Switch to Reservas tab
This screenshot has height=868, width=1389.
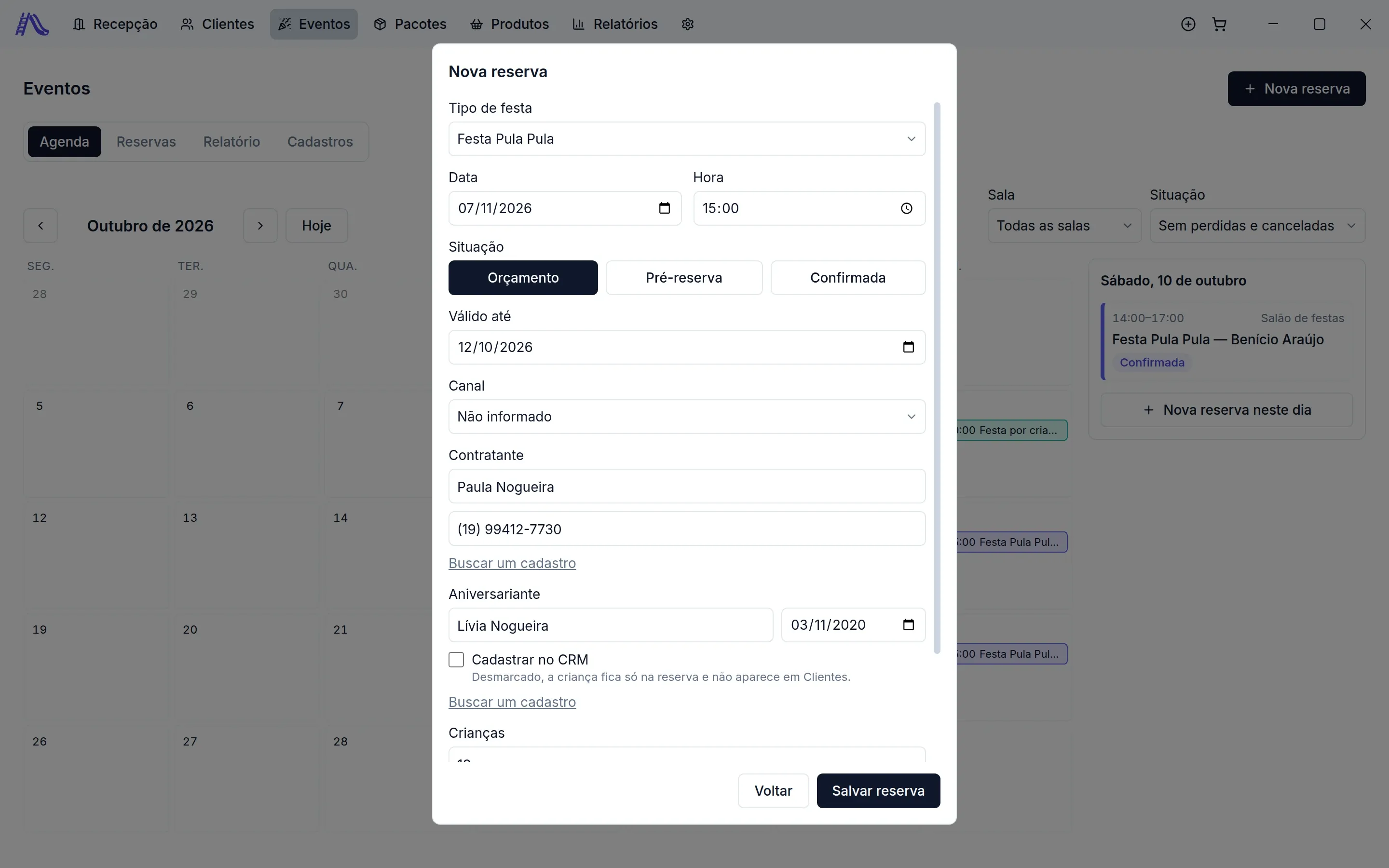click(x=146, y=142)
